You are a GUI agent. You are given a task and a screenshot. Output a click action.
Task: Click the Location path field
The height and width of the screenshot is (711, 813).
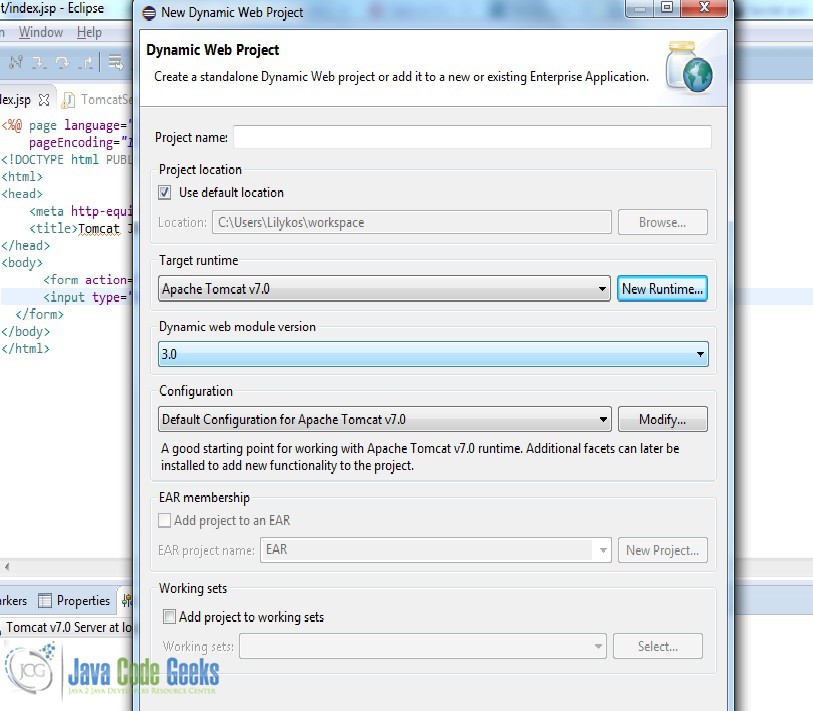click(x=412, y=222)
